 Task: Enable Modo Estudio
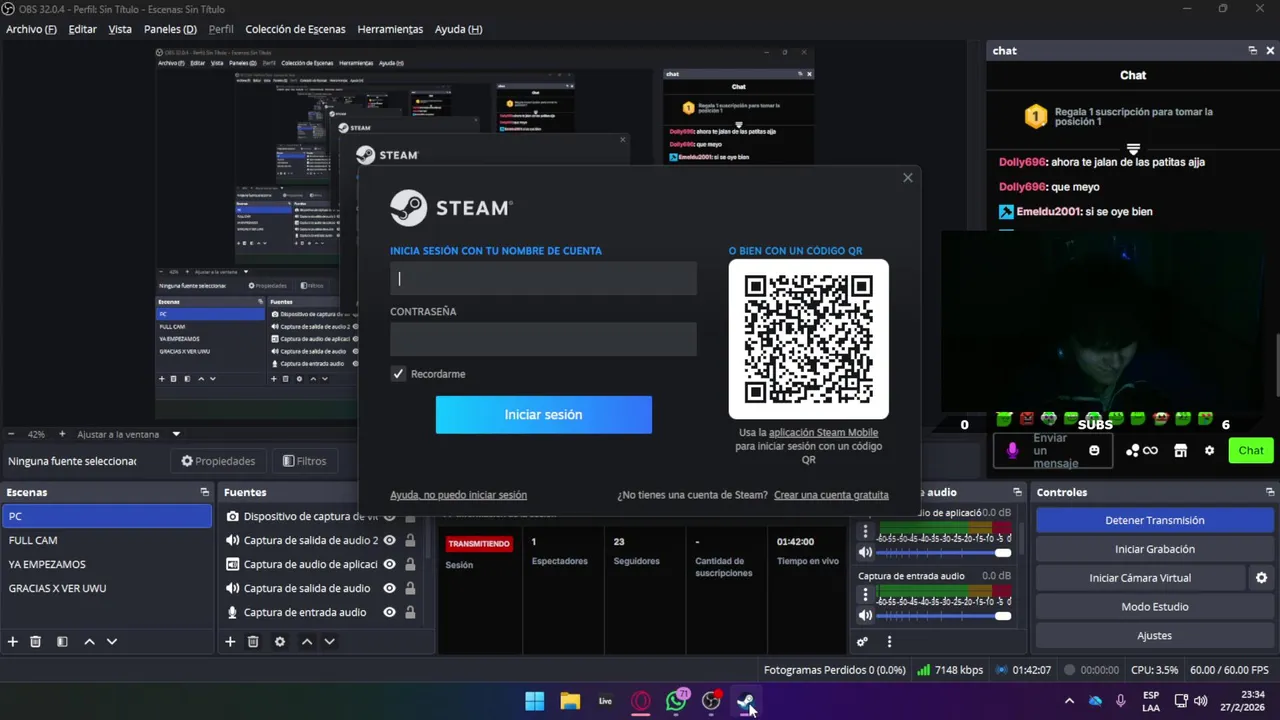tap(1154, 607)
